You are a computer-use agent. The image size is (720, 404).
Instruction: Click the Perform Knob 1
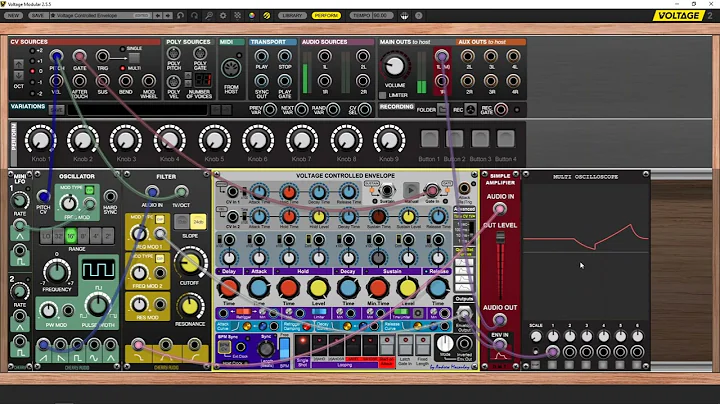pos(40,140)
